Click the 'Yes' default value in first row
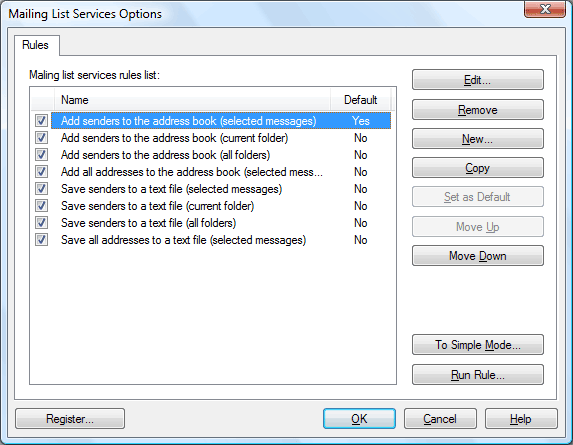The width and height of the screenshot is (573, 445). point(361,121)
